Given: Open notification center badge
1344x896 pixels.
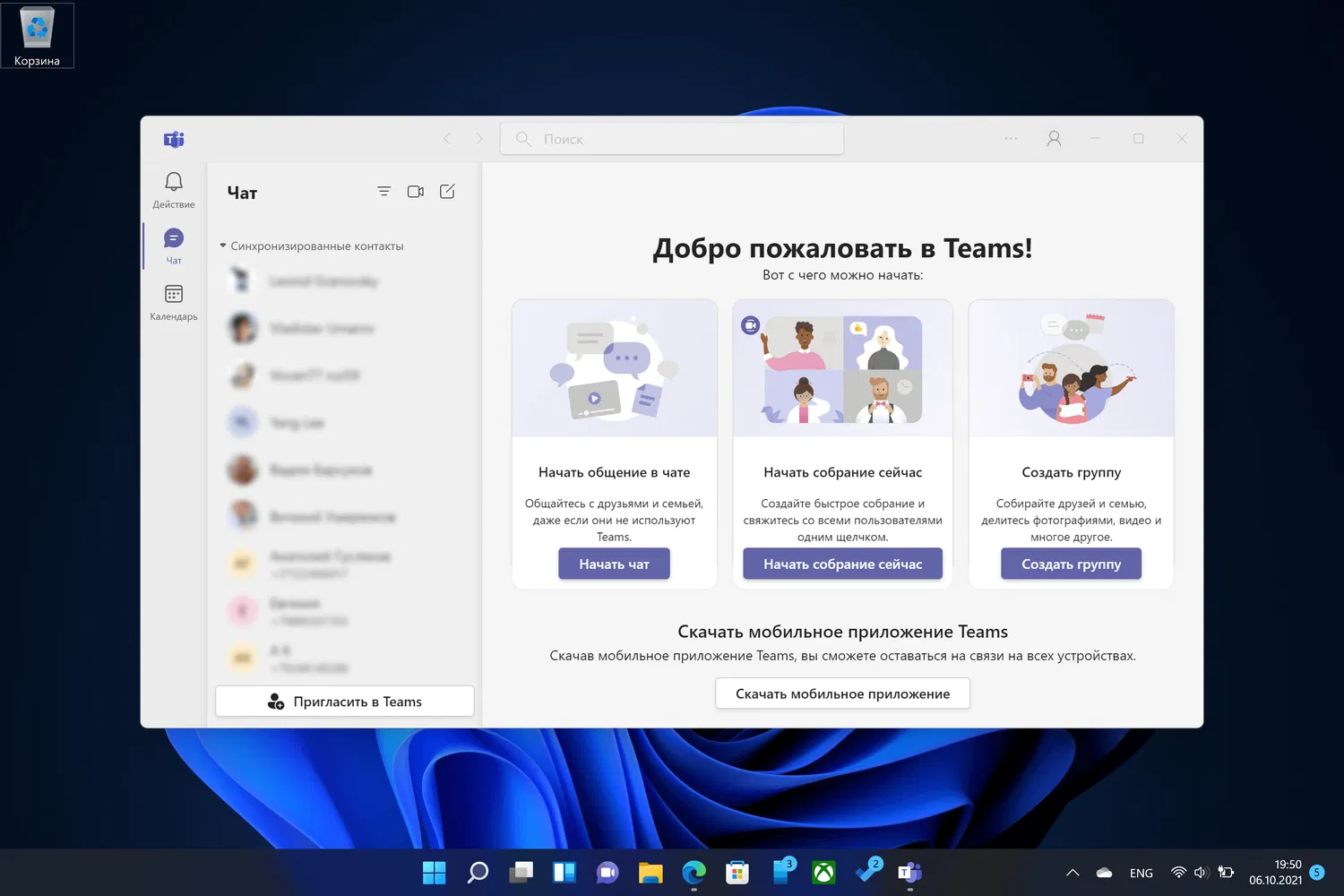Looking at the screenshot, I should pos(1317,873).
